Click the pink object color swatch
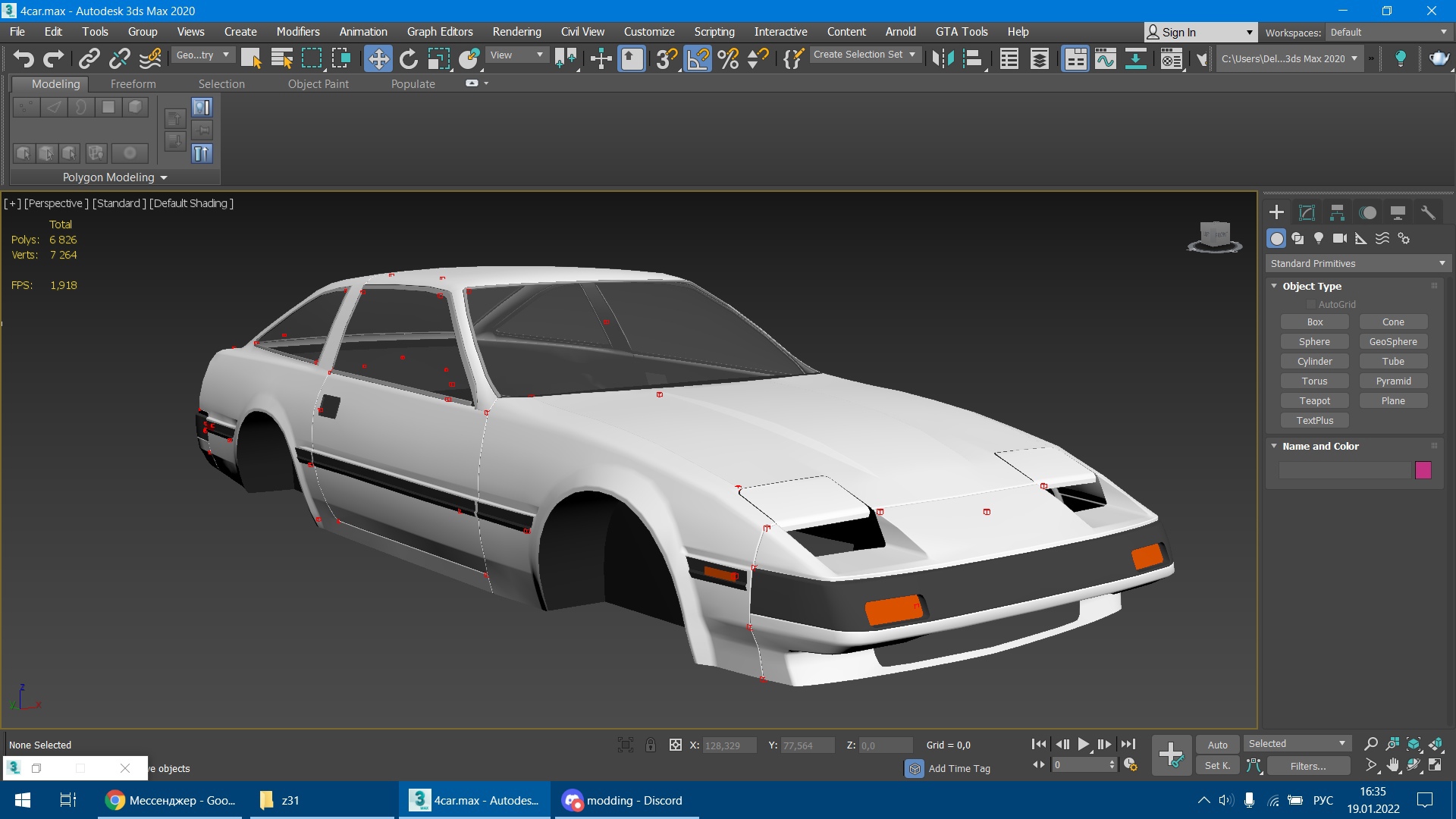The image size is (1456, 819). click(x=1423, y=470)
